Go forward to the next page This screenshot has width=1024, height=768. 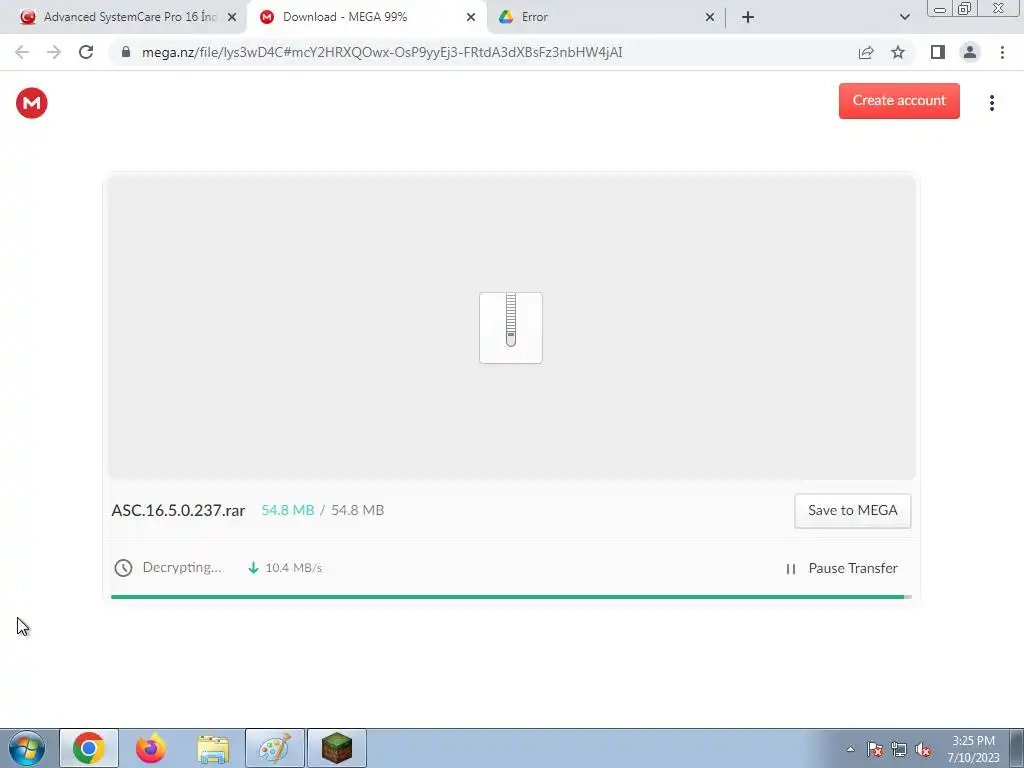(x=54, y=52)
